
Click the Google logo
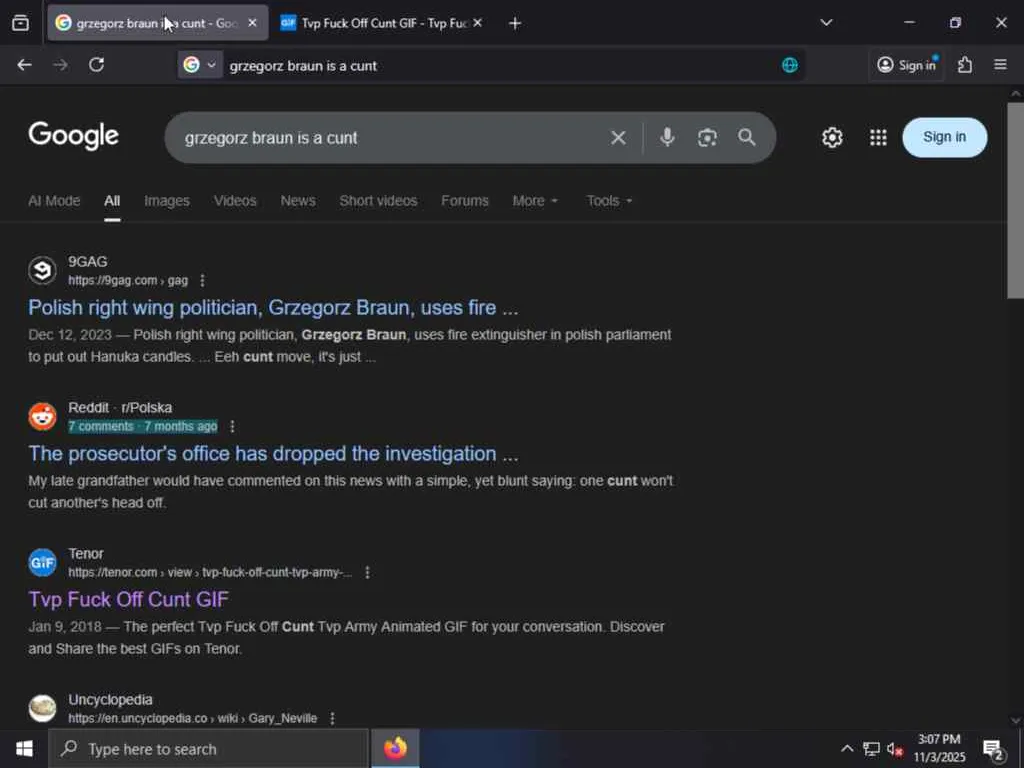pos(73,136)
